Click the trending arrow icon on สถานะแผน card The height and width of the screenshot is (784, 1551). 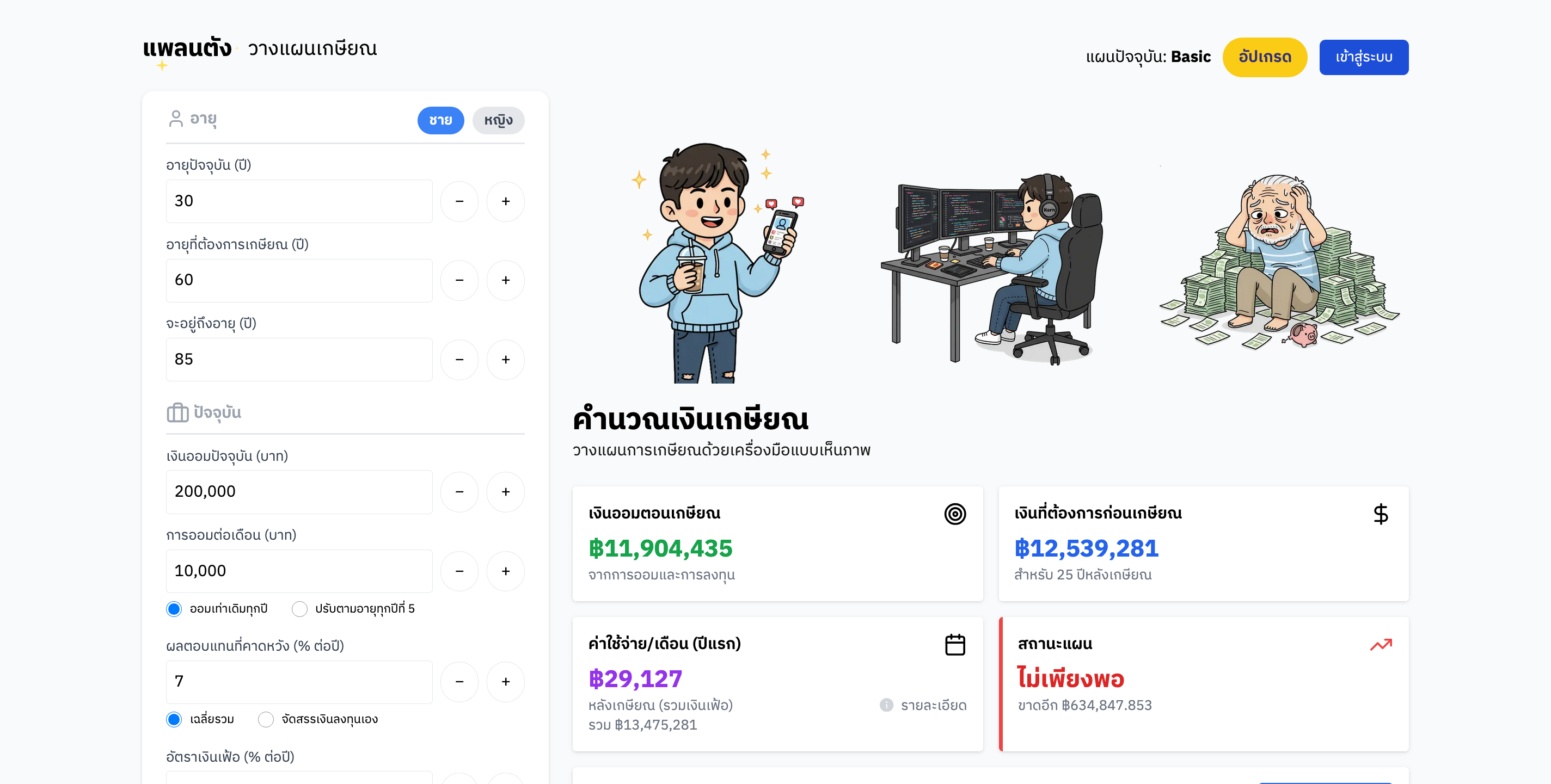1381,644
